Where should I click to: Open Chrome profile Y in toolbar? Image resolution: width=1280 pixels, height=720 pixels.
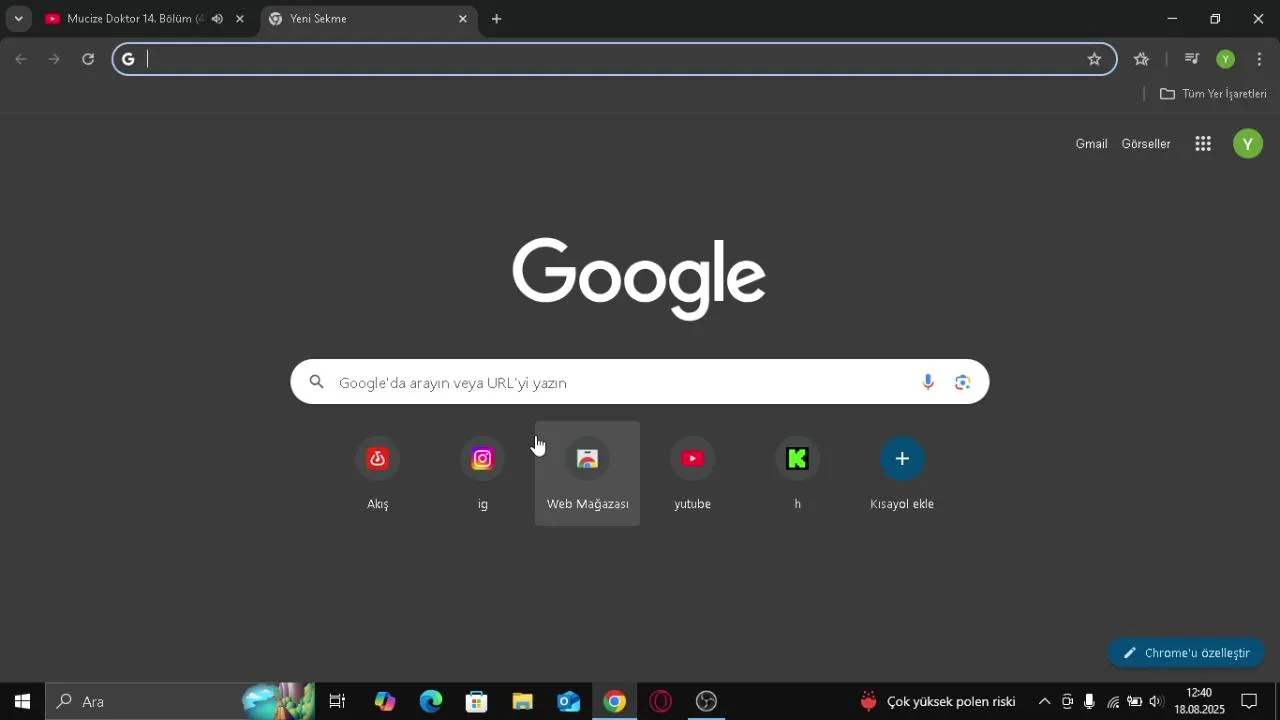(x=1225, y=59)
